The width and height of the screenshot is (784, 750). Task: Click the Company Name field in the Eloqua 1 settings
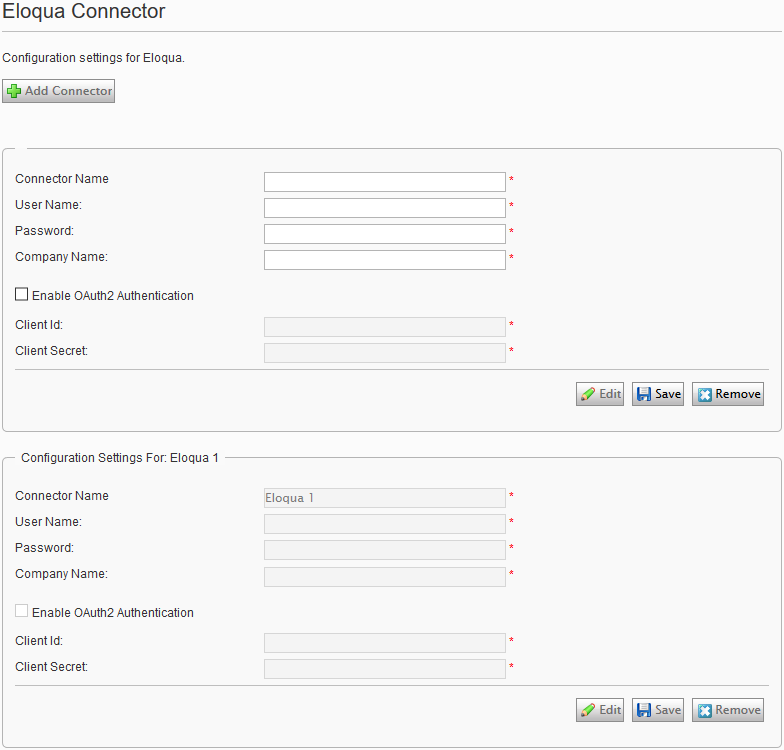tap(384, 577)
